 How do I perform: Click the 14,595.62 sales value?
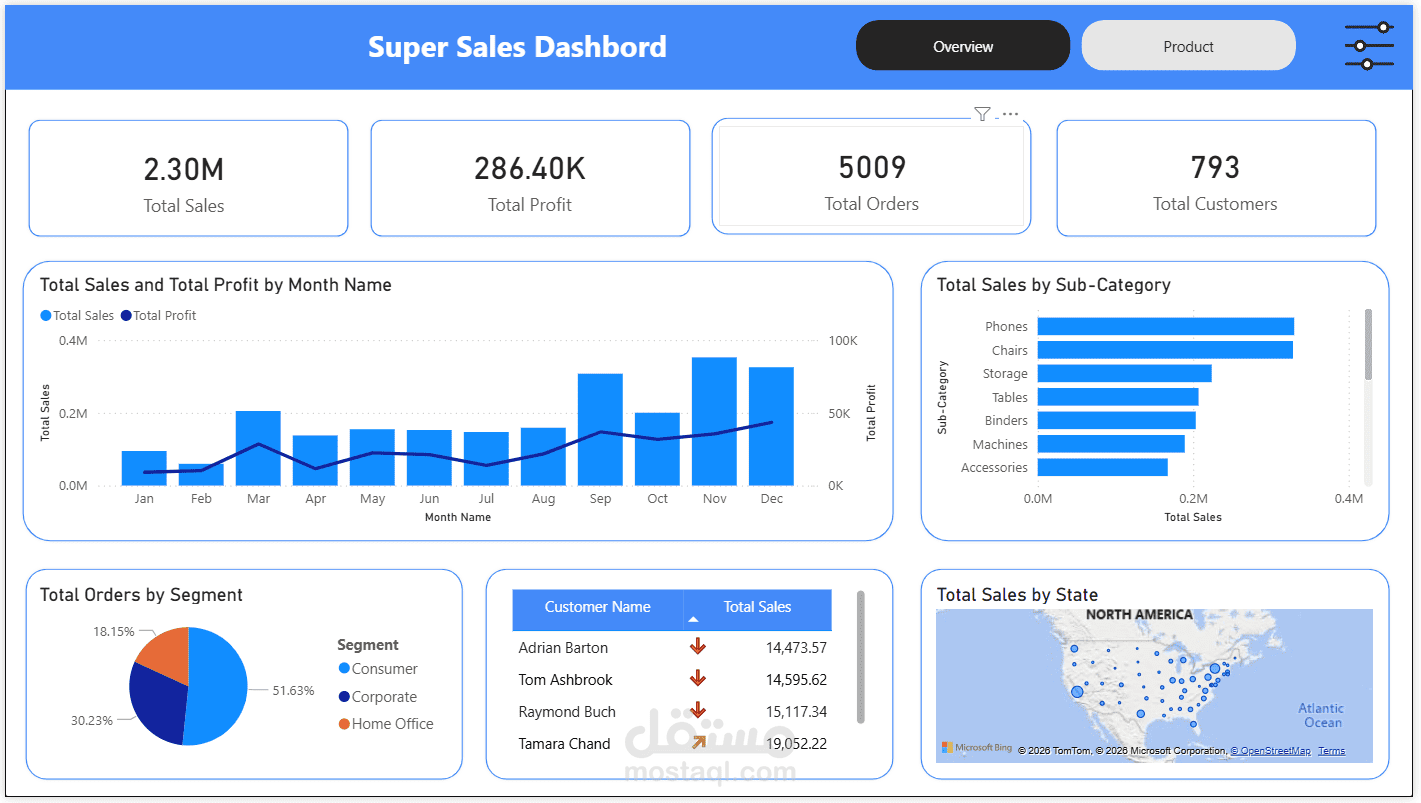pyautogui.click(x=796, y=680)
